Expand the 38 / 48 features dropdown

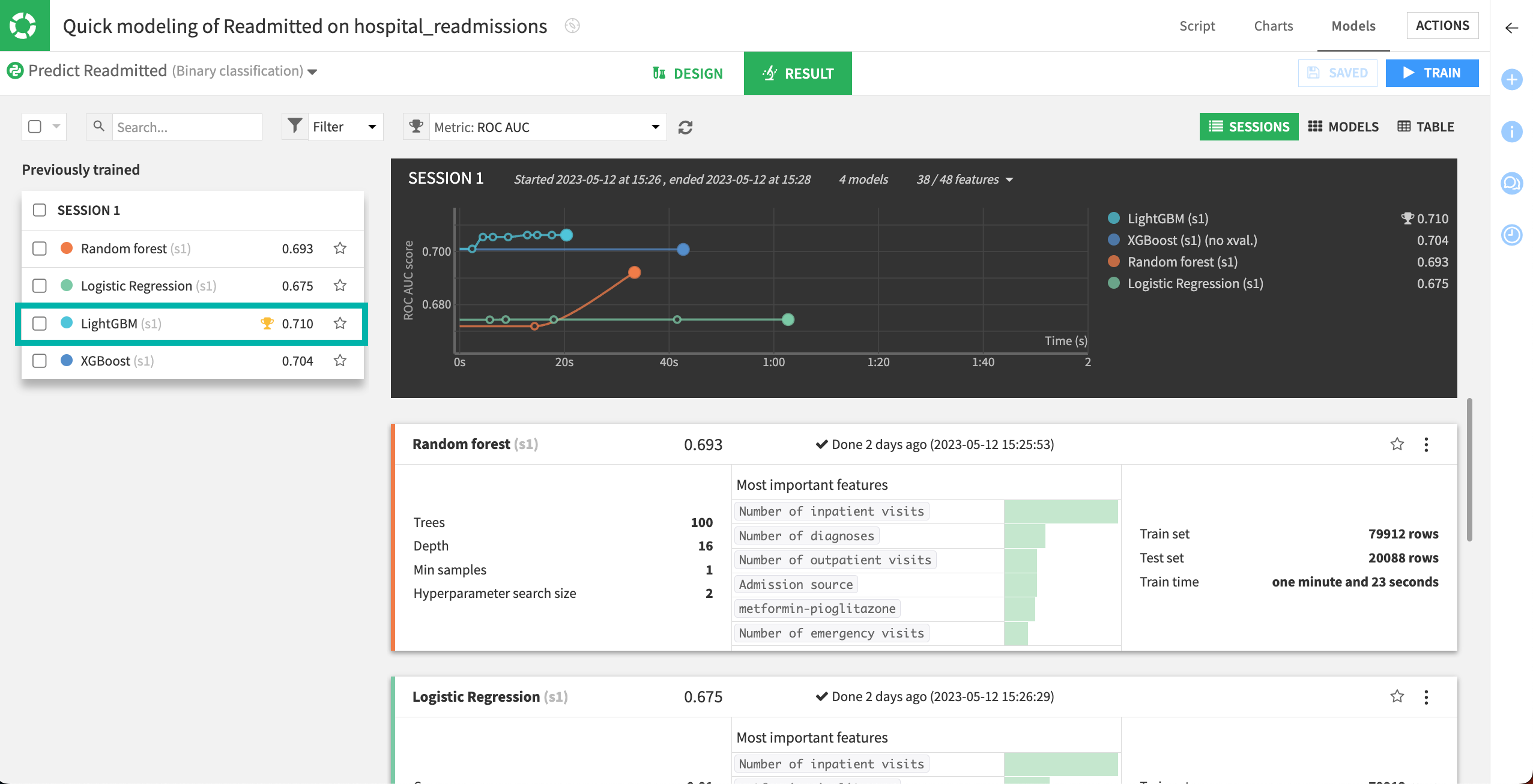click(x=964, y=179)
